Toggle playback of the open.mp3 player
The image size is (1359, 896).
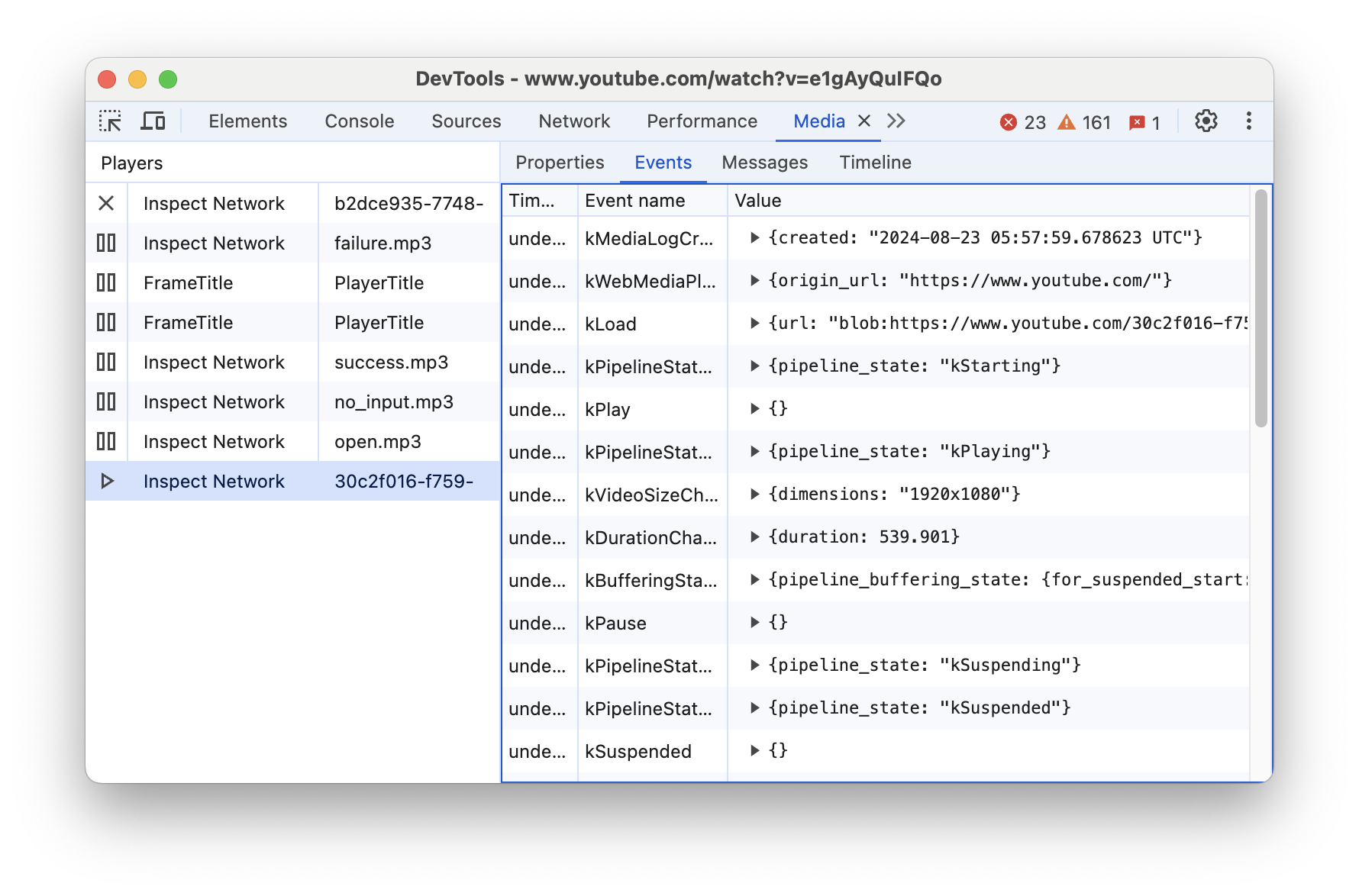click(107, 441)
